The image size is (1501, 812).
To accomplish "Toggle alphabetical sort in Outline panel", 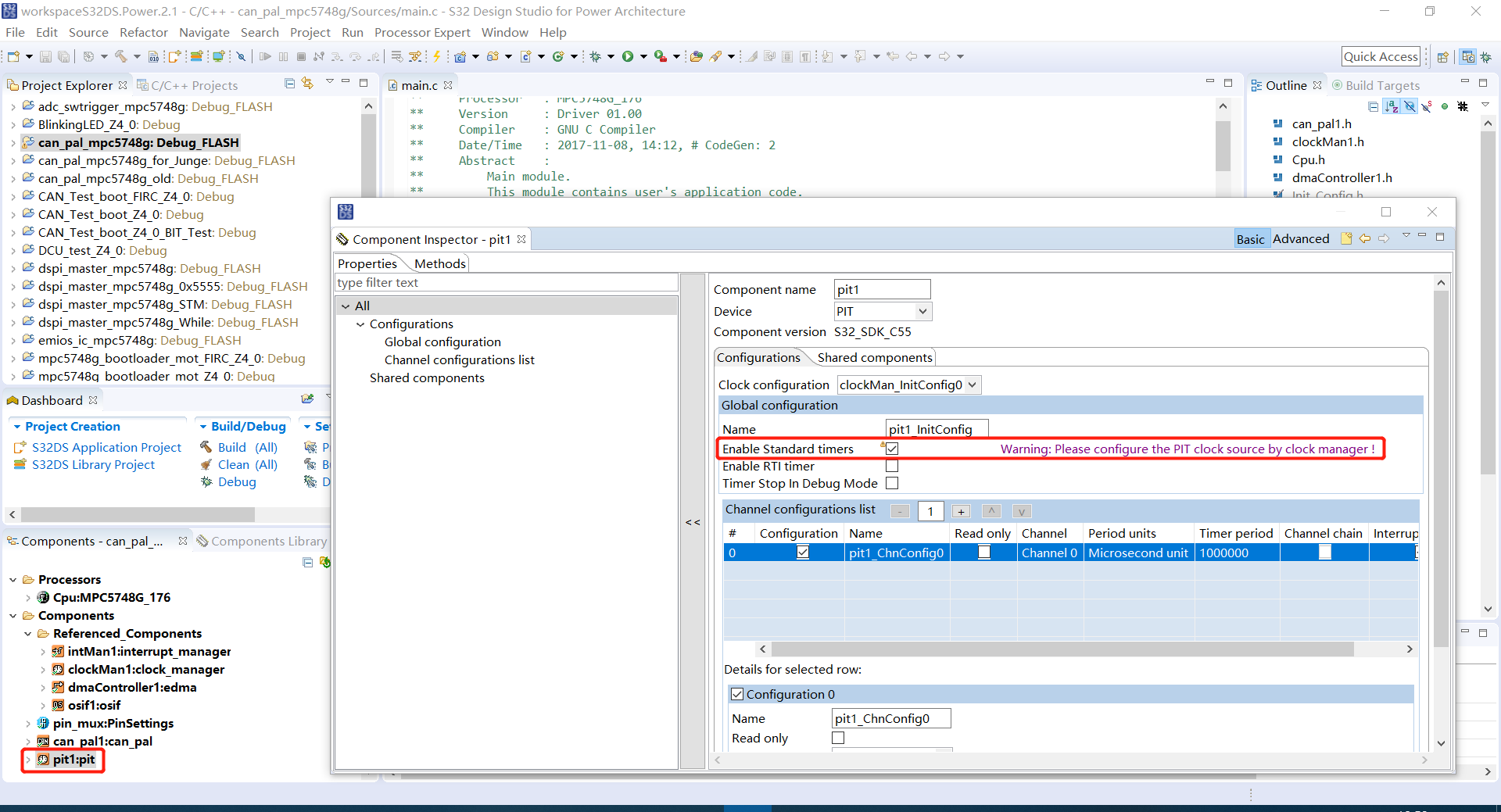I will pyautogui.click(x=1392, y=106).
